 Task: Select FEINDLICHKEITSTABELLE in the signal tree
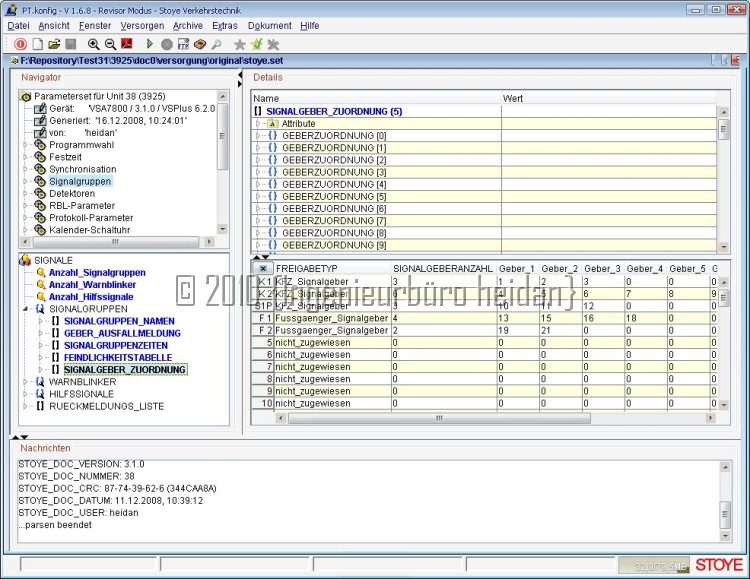tap(117, 357)
